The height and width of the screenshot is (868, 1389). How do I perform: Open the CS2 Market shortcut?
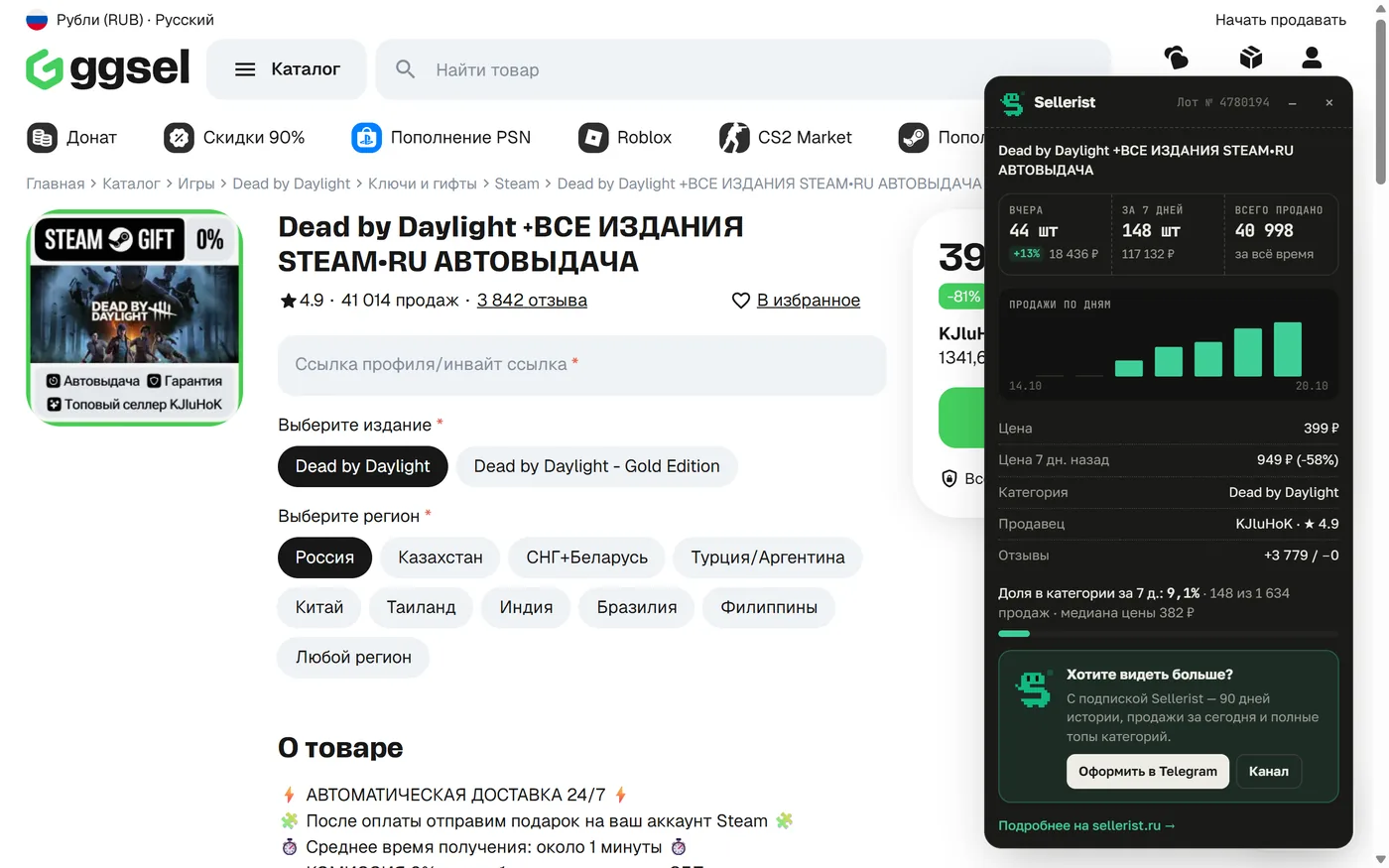(786, 138)
